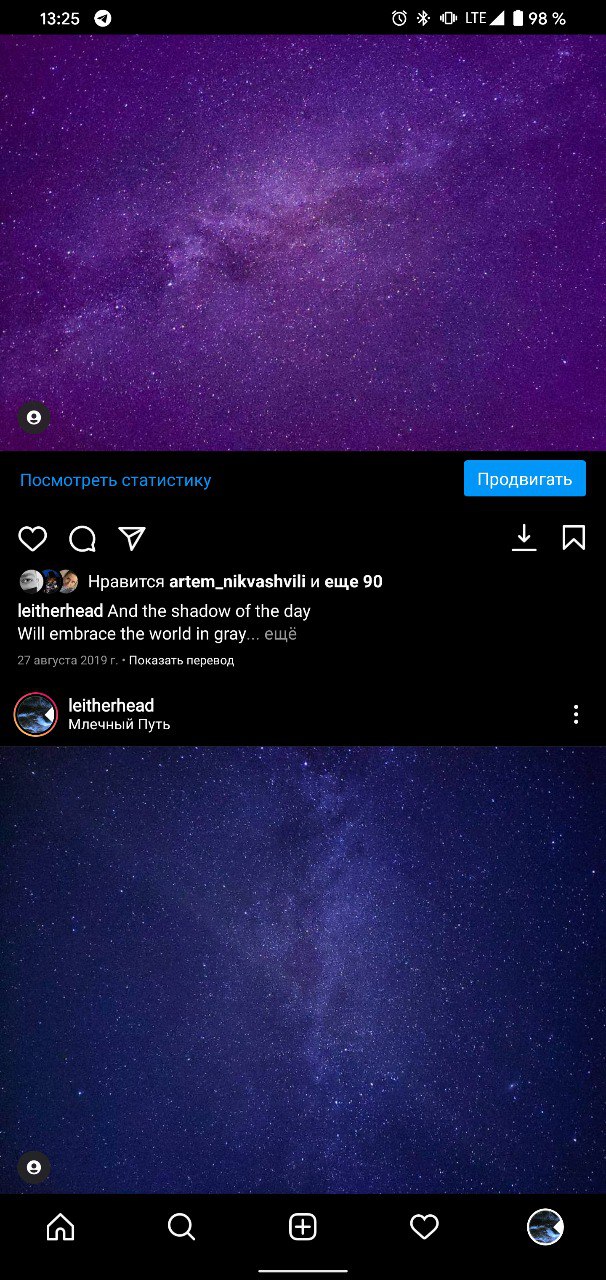
Task: Like the post with the heart icon
Action: [x=33, y=539]
